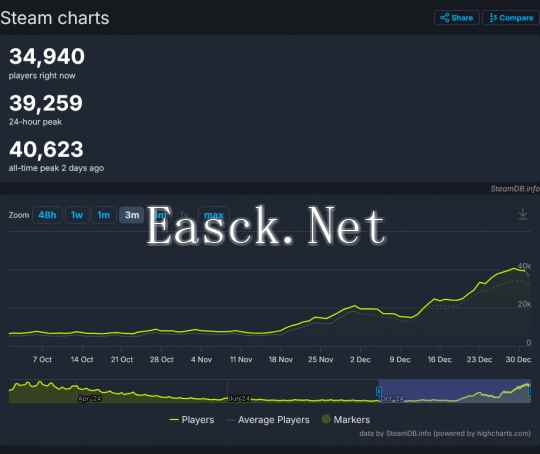This screenshot has height=454, width=540.
Task: Toggle the Players series in legend
Action: tap(192, 420)
